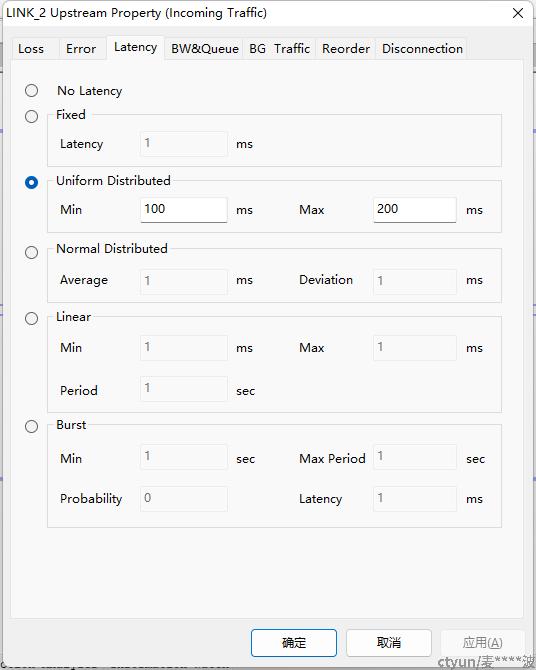Select the No Latency radio option
The height and width of the screenshot is (670, 536).
tap(31, 91)
